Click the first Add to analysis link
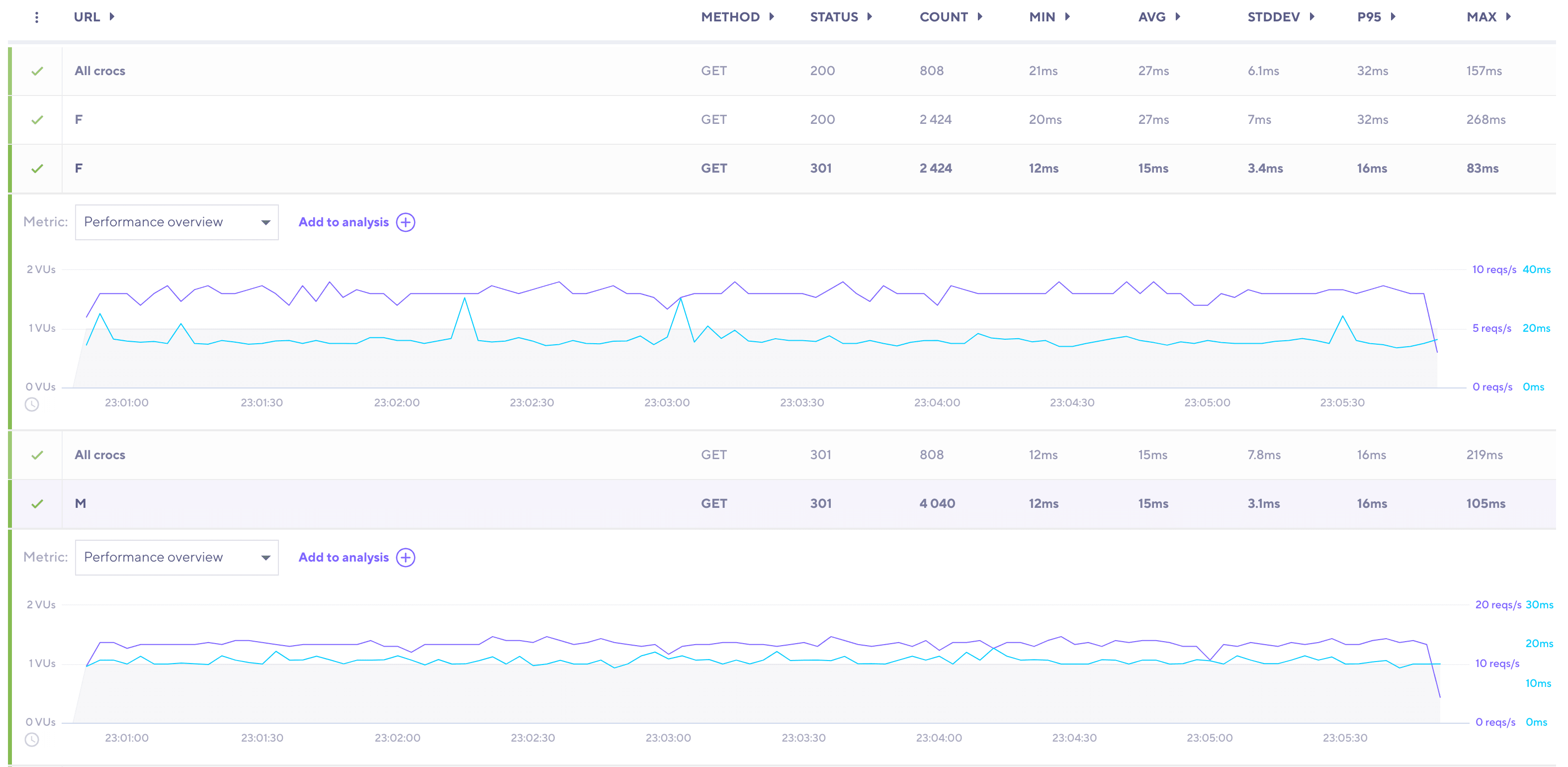Viewport: 1568px width, 767px height. pyautogui.click(x=344, y=222)
